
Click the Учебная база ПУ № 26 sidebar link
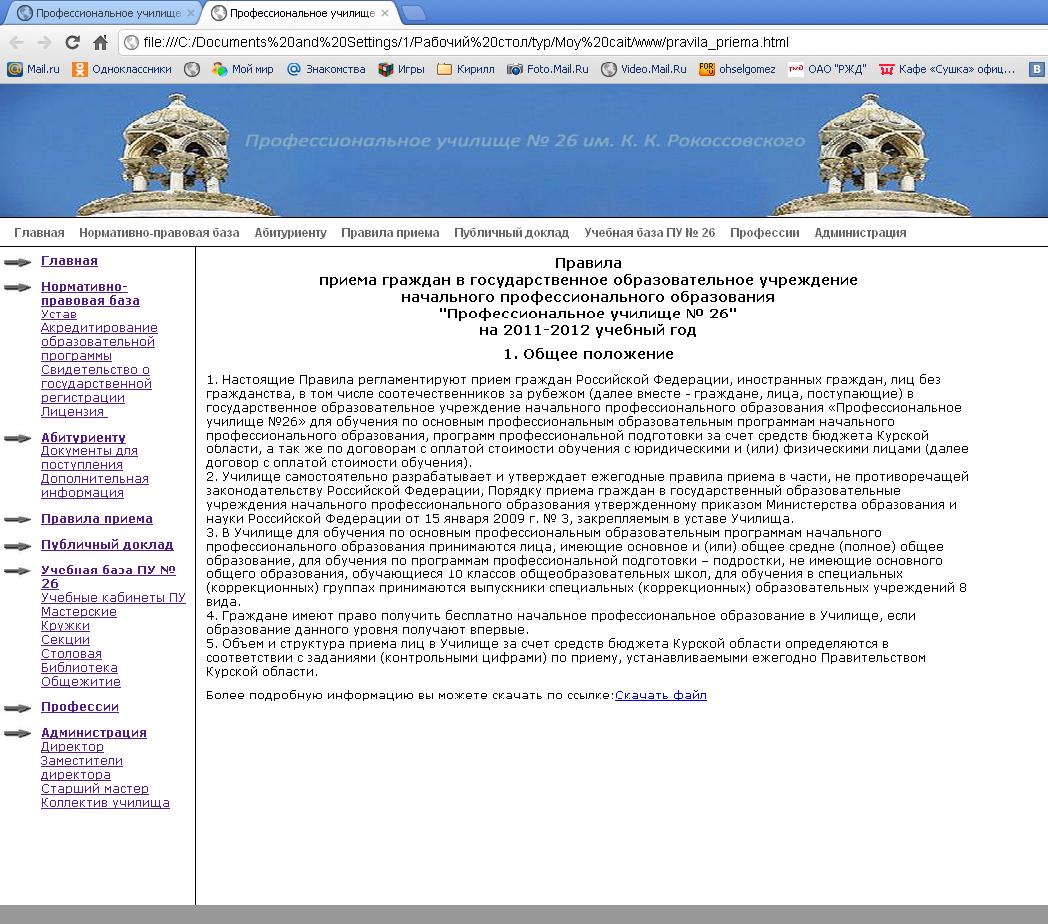(108, 577)
